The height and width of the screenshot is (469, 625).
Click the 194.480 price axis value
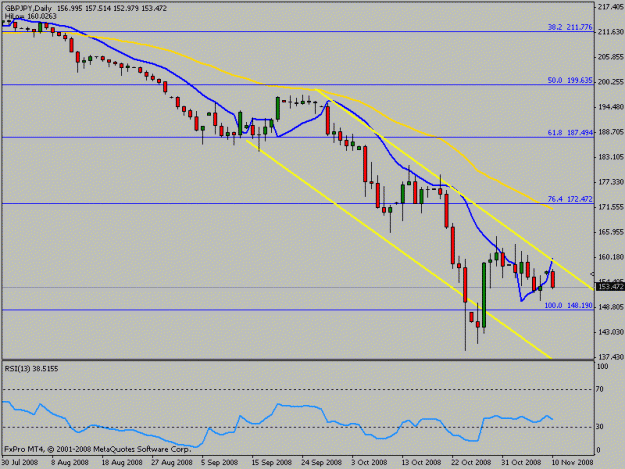point(610,107)
